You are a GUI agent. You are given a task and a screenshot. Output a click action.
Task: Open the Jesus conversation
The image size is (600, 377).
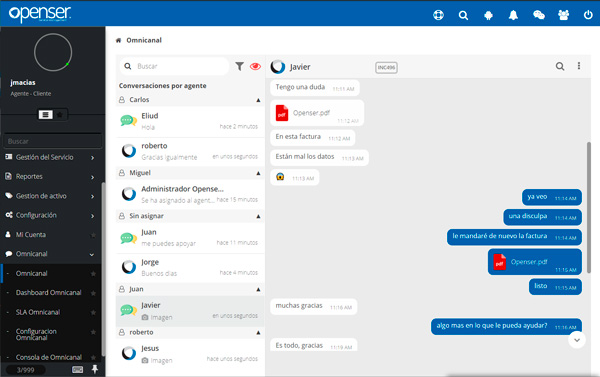tap(190, 354)
